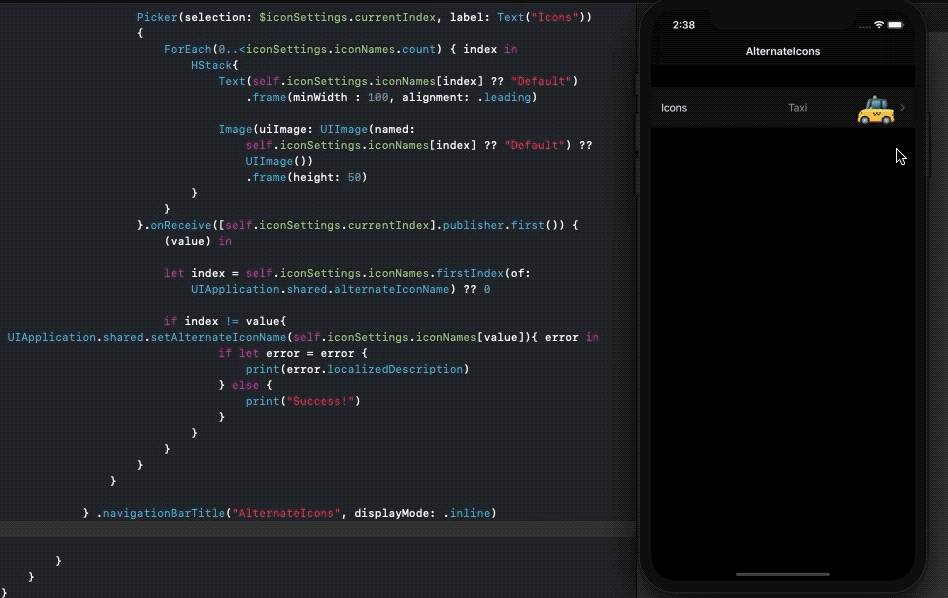Click the taxi emoji to preview the alternate icon
The width and height of the screenshot is (948, 598).
click(x=875, y=110)
